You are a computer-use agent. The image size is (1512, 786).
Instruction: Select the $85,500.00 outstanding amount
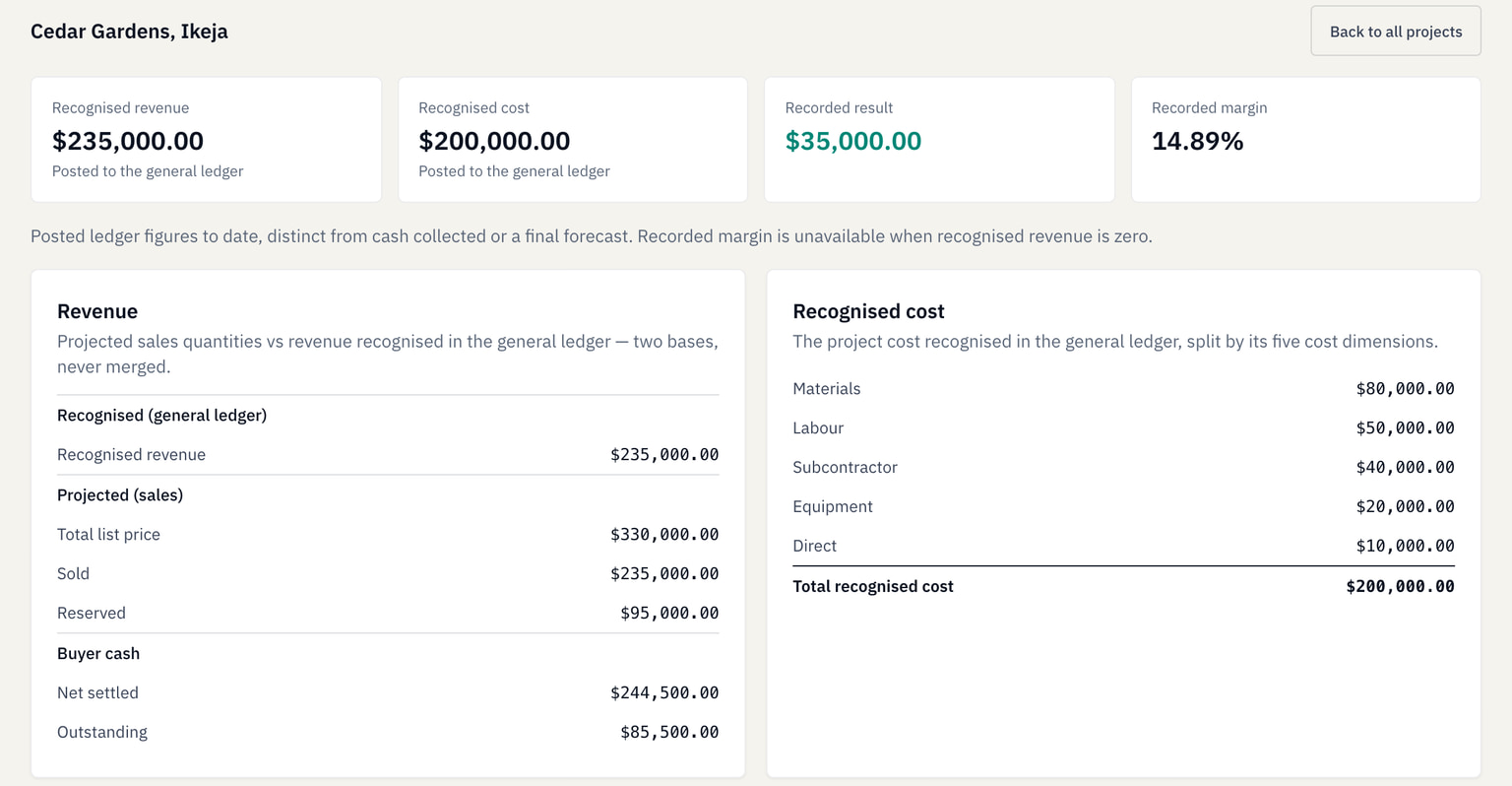[669, 732]
